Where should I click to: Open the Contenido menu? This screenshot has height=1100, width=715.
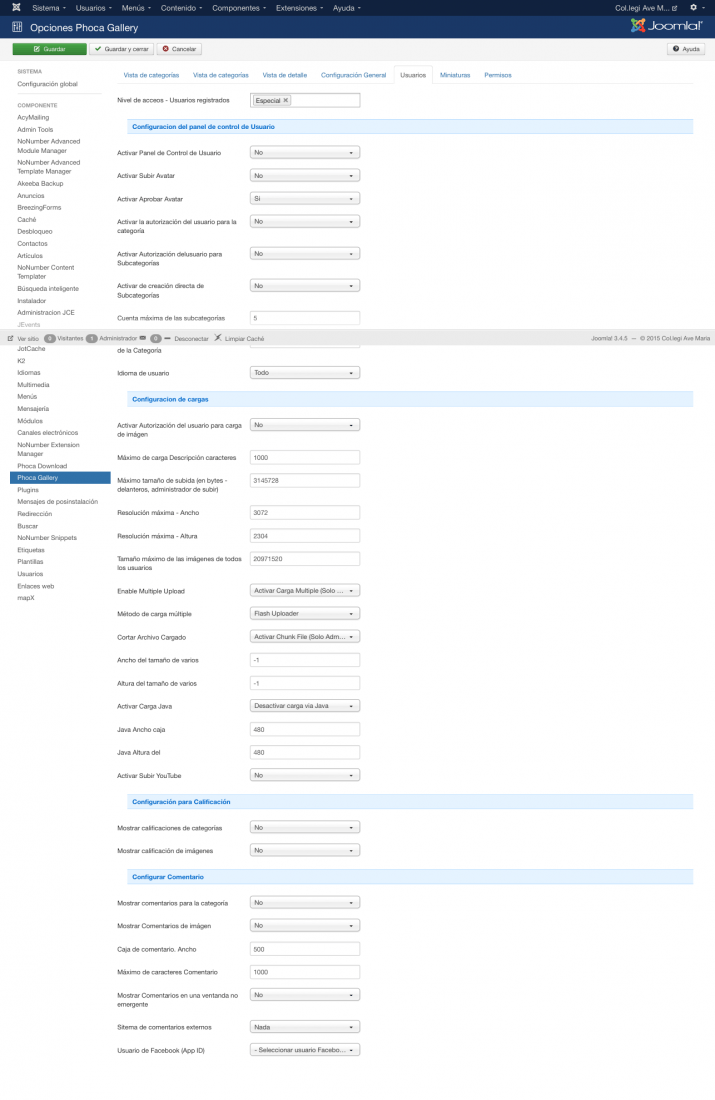pos(181,8)
